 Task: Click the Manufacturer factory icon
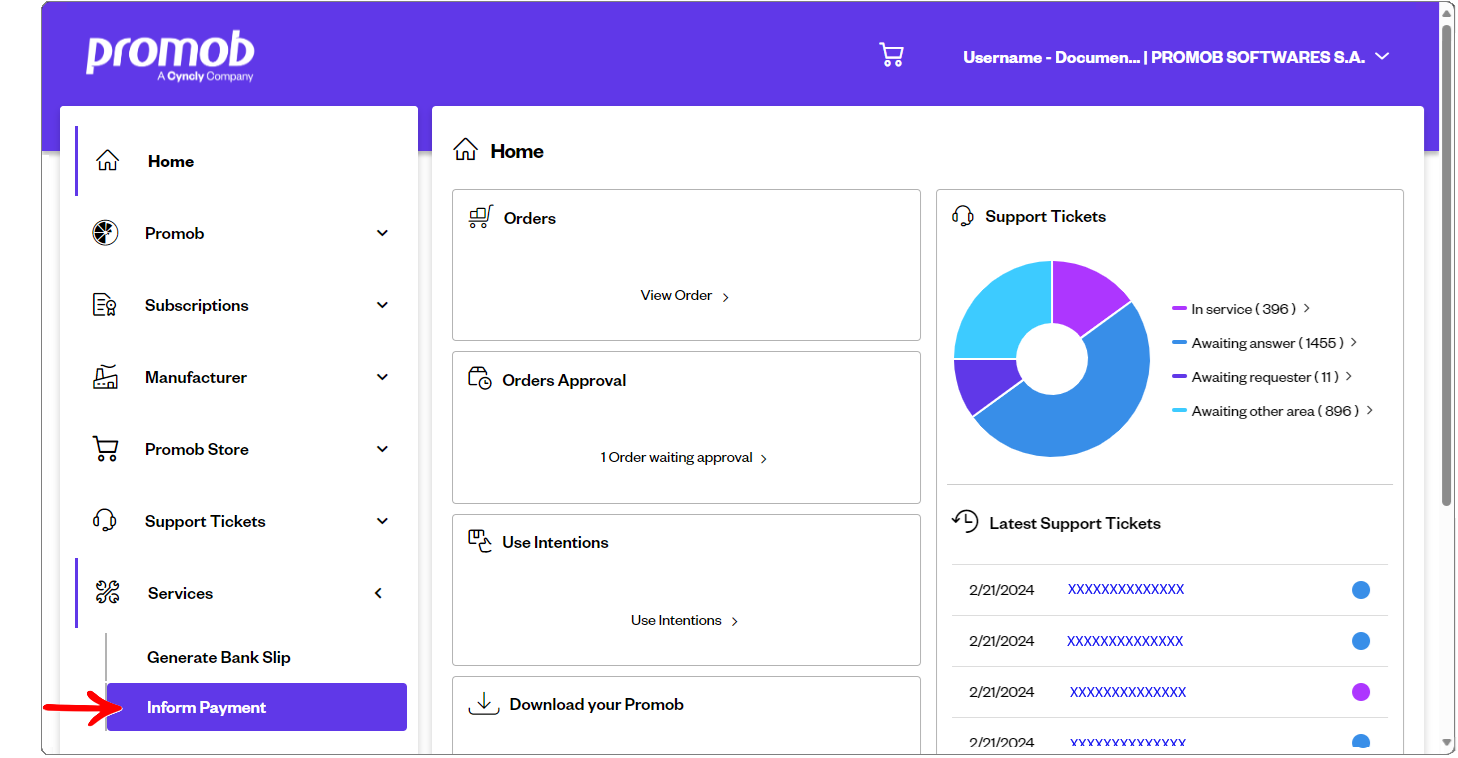pos(105,377)
